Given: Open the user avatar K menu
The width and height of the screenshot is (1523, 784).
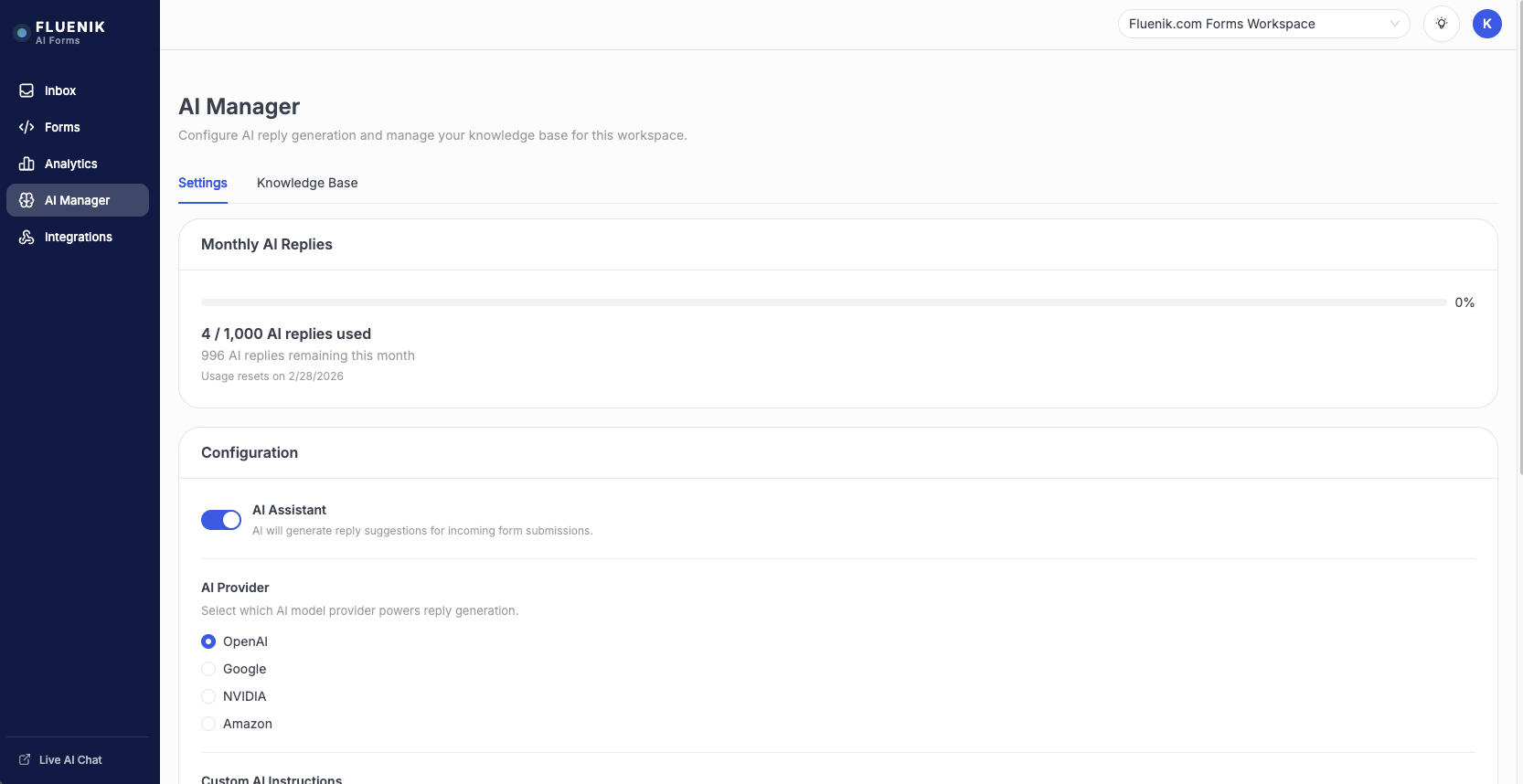Looking at the screenshot, I should click(x=1487, y=24).
